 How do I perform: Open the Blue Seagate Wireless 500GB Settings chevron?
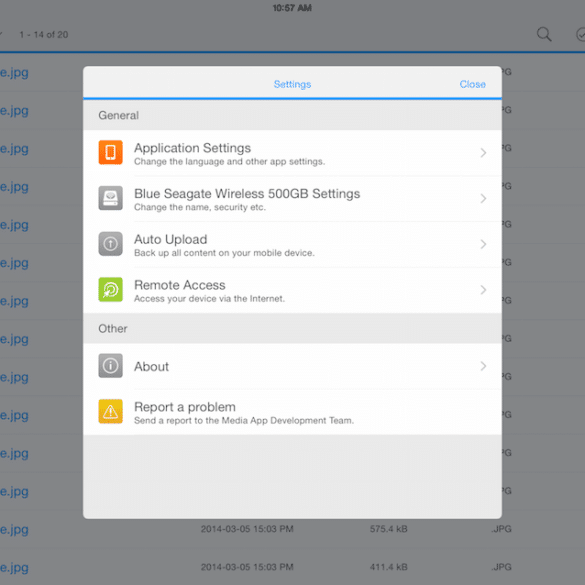[x=483, y=198]
